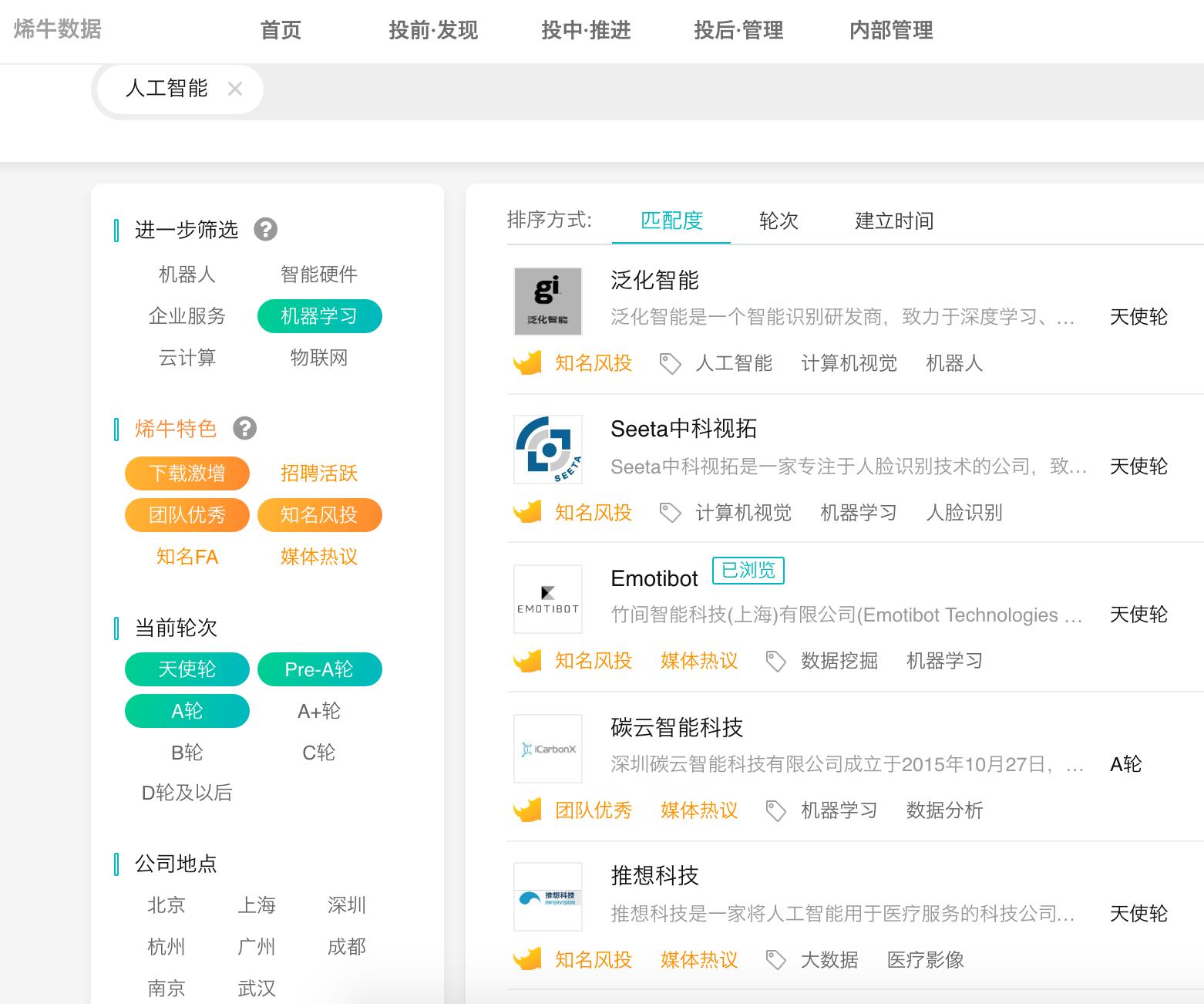The height and width of the screenshot is (1004, 1204).
Task: Deselect the 知名风投 filter in sidebar
Action: [x=319, y=515]
